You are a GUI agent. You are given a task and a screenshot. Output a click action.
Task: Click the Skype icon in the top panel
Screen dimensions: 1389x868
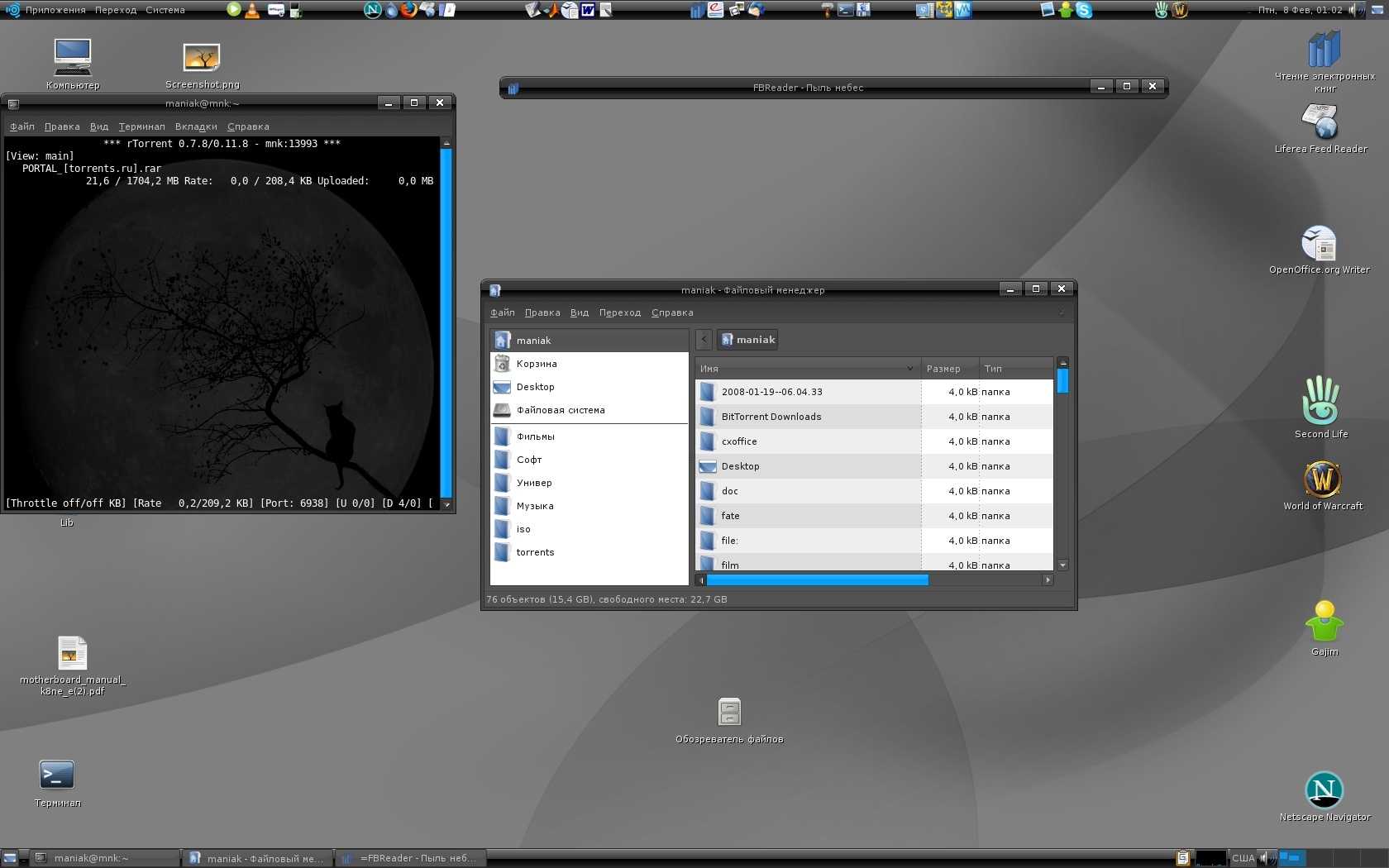[1084, 10]
